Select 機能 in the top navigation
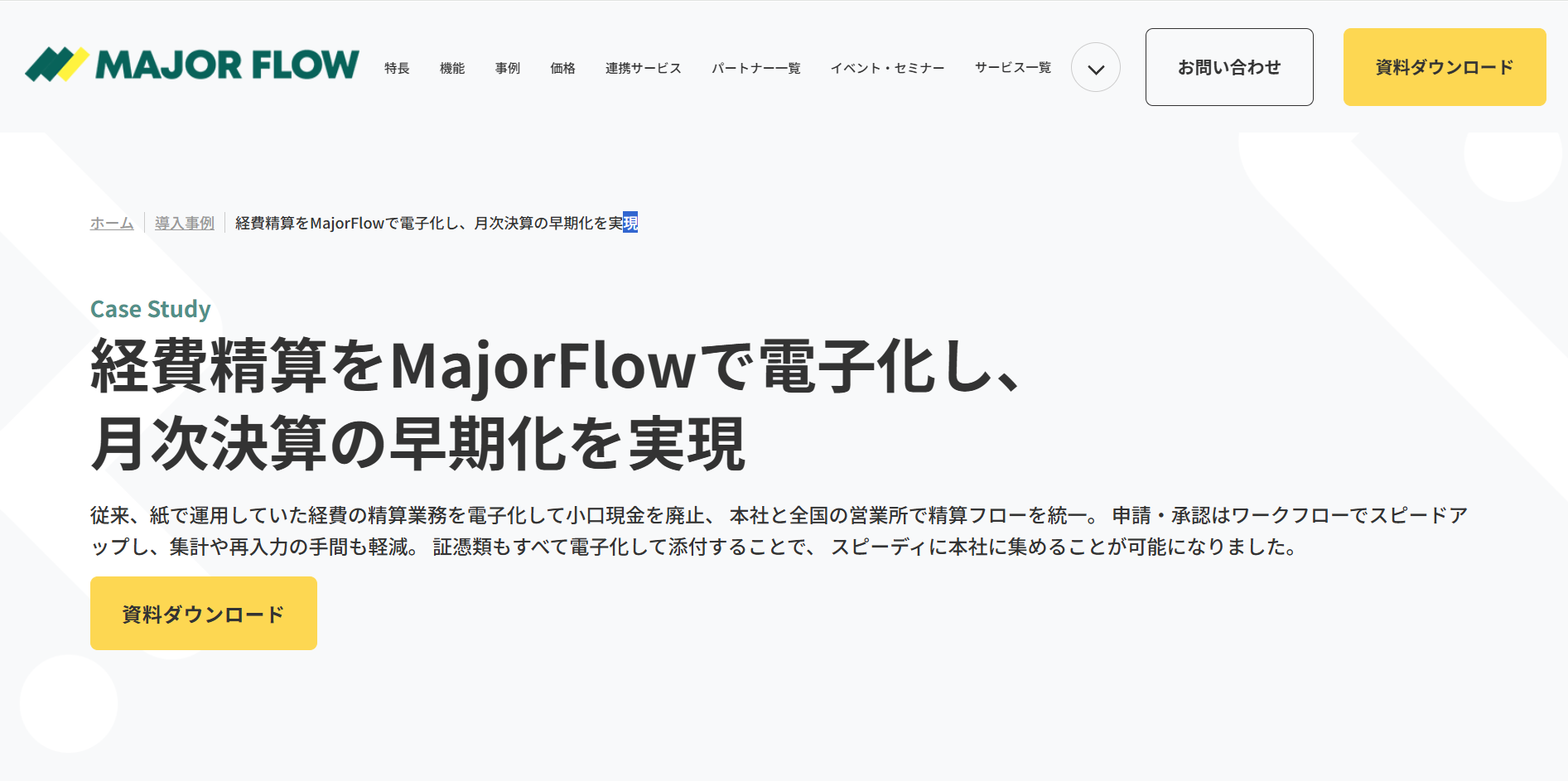Viewport: 1568px width, 781px height. [452, 68]
